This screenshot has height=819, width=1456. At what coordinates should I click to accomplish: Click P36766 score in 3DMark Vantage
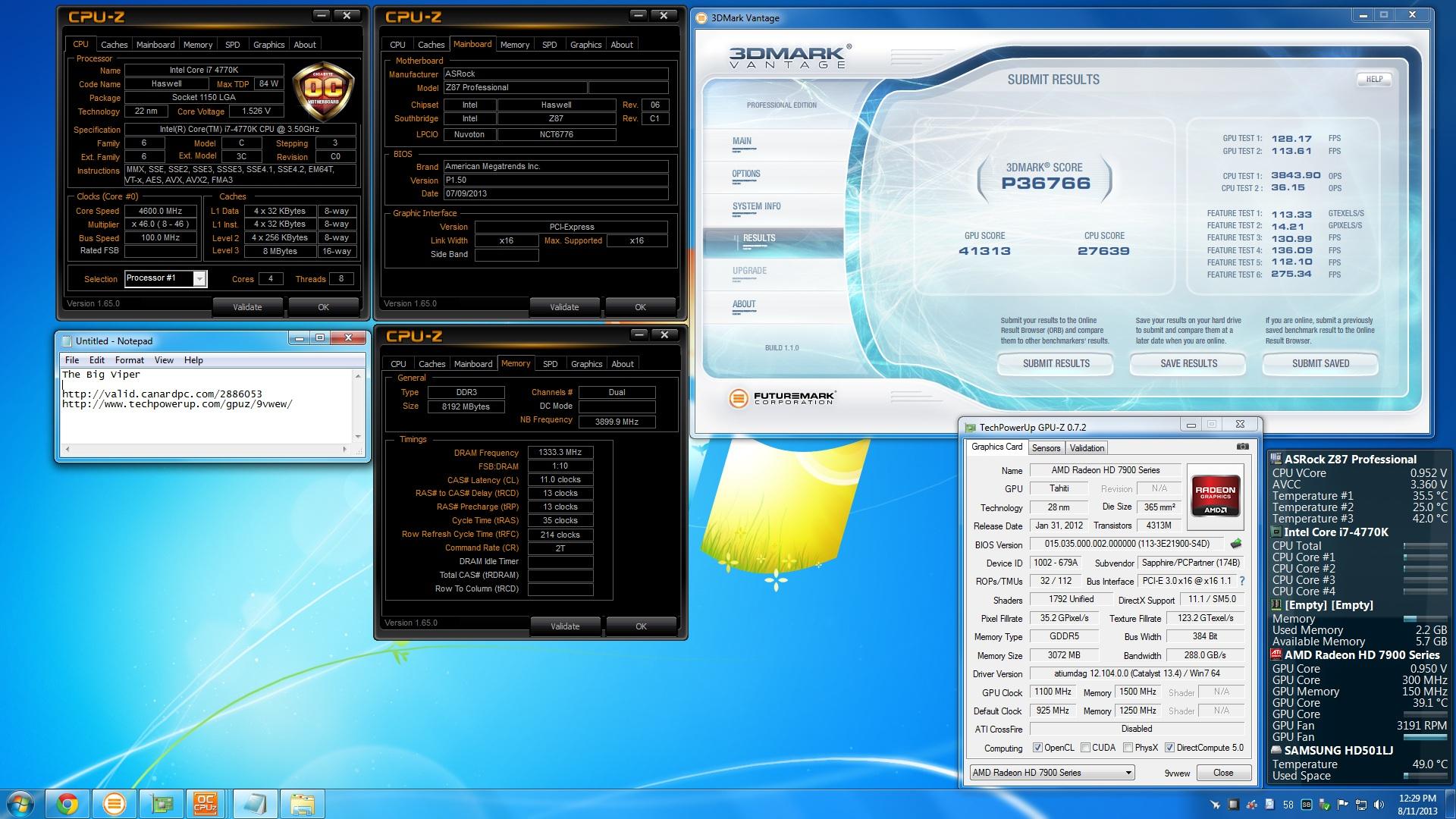[x=1046, y=184]
